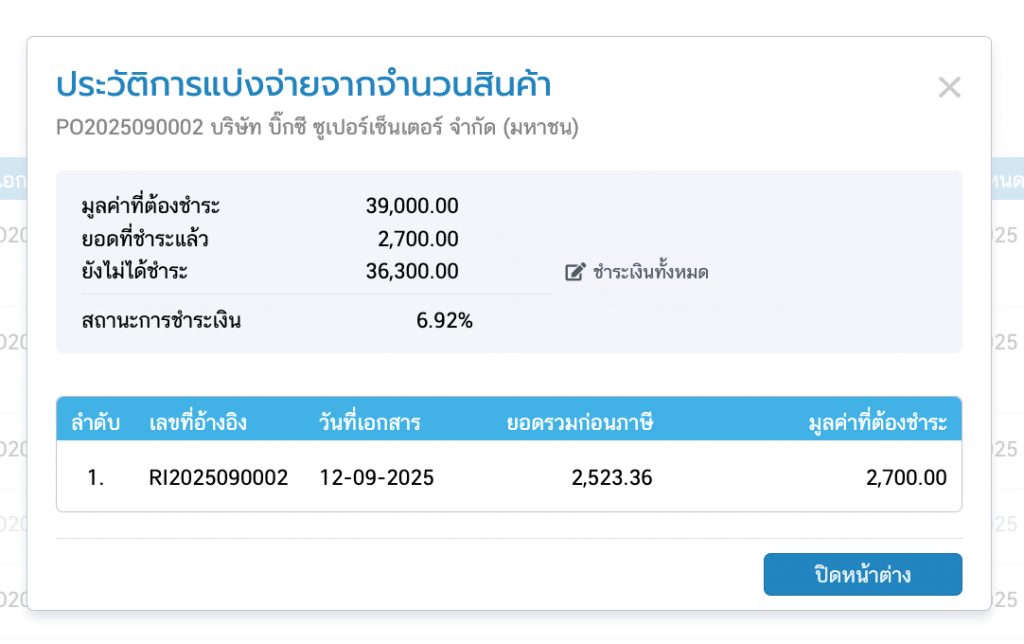The height and width of the screenshot is (644, 1024).
Task: Click the มูลค่าที่ต้องชำระ table column header
Action: click(x=877, y=423)
